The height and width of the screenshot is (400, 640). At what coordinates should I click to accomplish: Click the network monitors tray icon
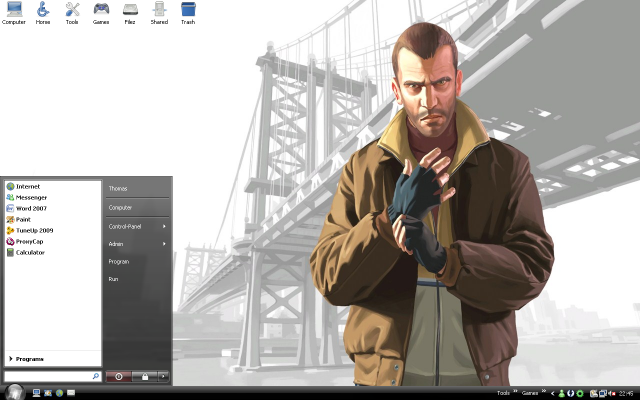point(603,393)
